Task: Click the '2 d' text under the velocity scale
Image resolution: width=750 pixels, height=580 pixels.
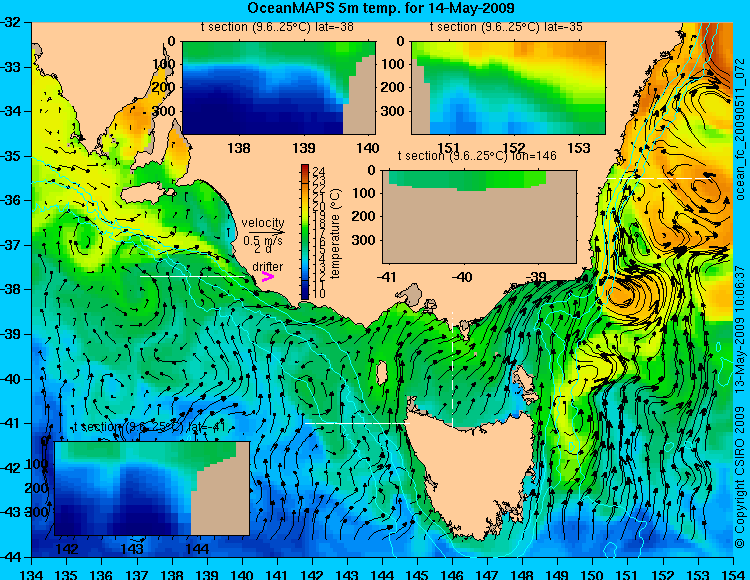Action: (263, 249)
